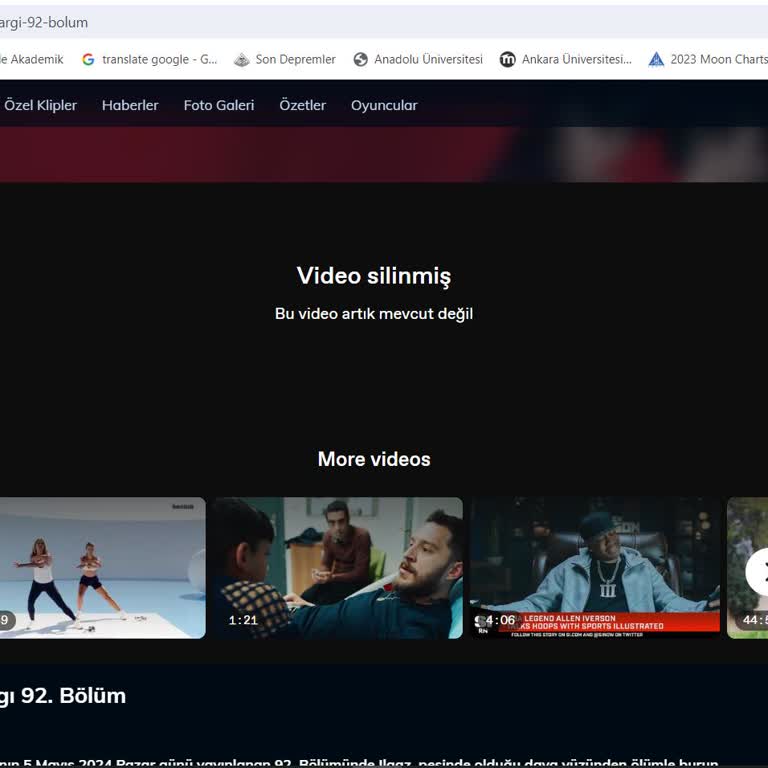Click the red banner below the menu

pyautogui.click(x=384, y=154)
